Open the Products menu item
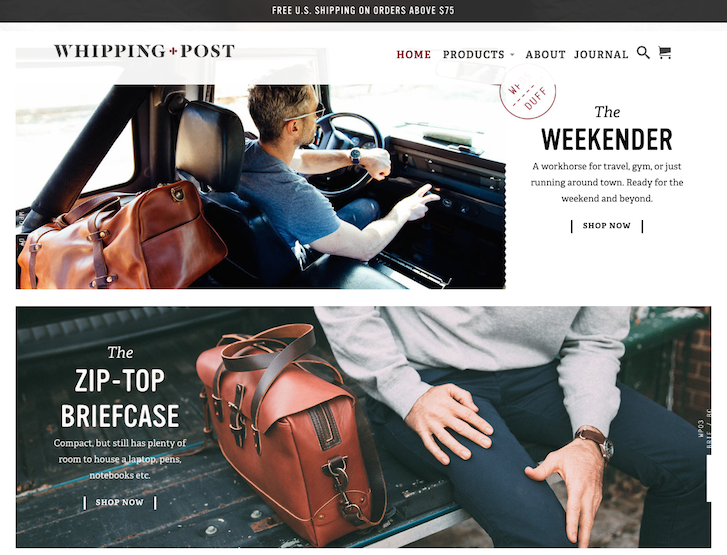727x555 pixels. click(x=473, y=55)
